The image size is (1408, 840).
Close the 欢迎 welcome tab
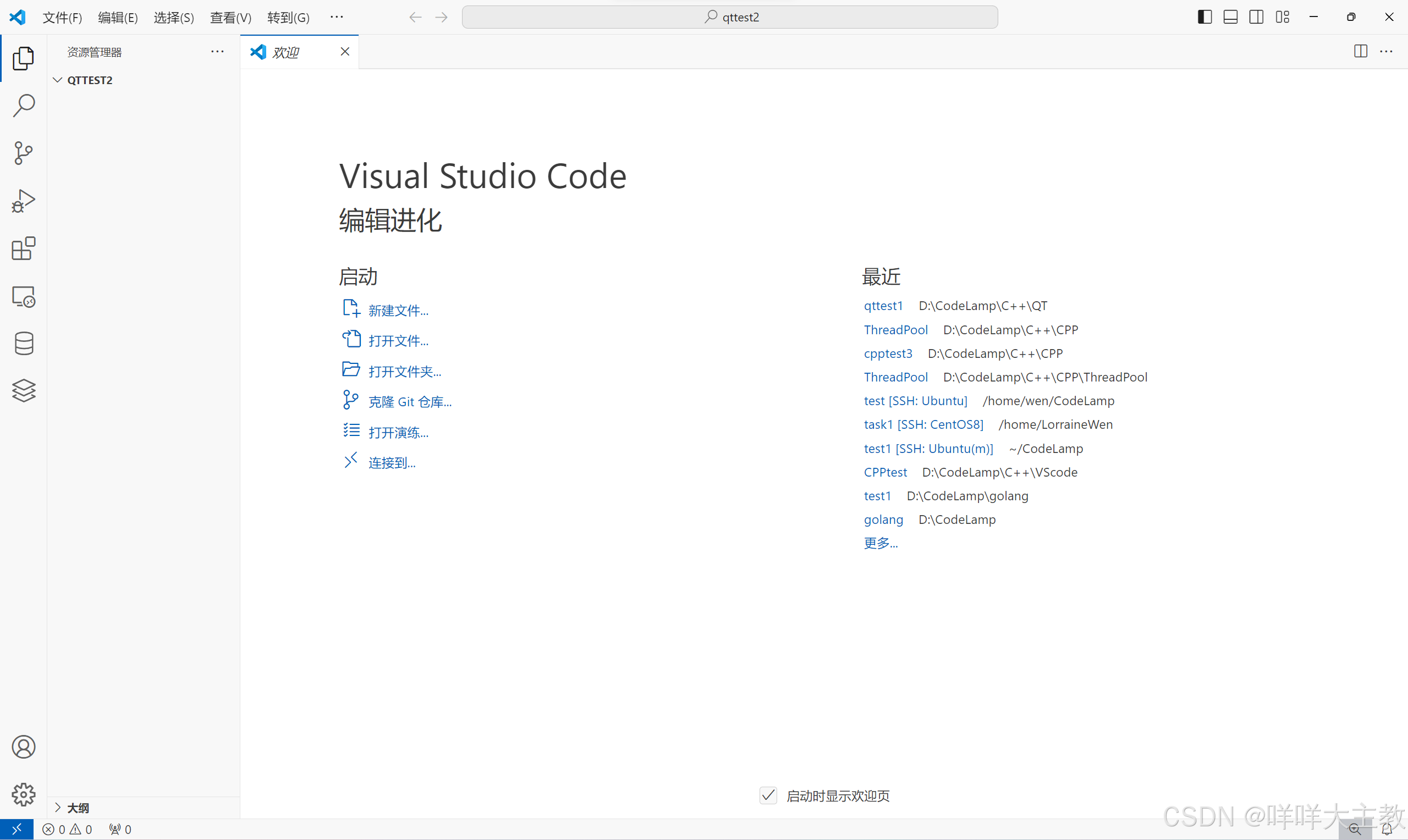coord(345,52)
